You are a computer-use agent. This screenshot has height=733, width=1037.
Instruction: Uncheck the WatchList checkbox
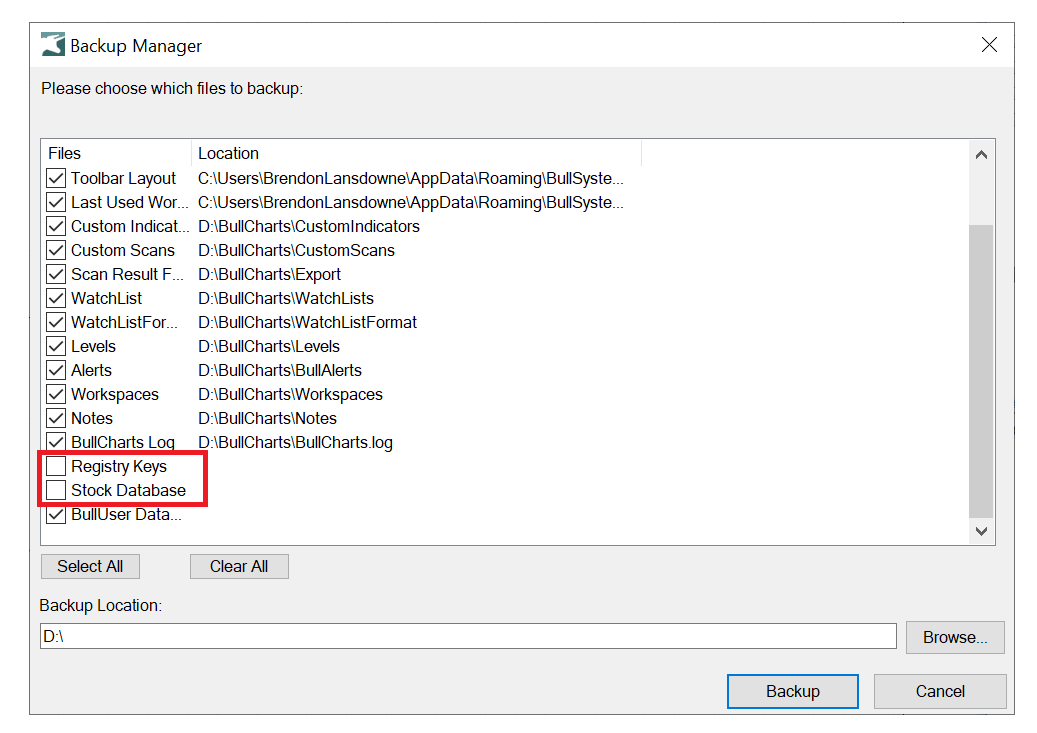pyautogui.click(x=56, y=298)
